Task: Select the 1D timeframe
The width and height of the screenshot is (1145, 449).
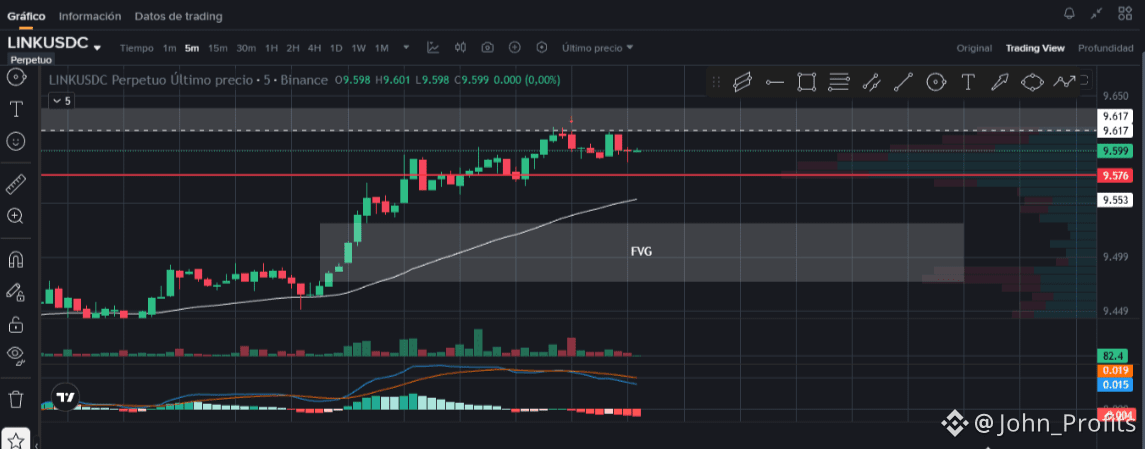Action: pyautogui.click(x=336, y=48)
